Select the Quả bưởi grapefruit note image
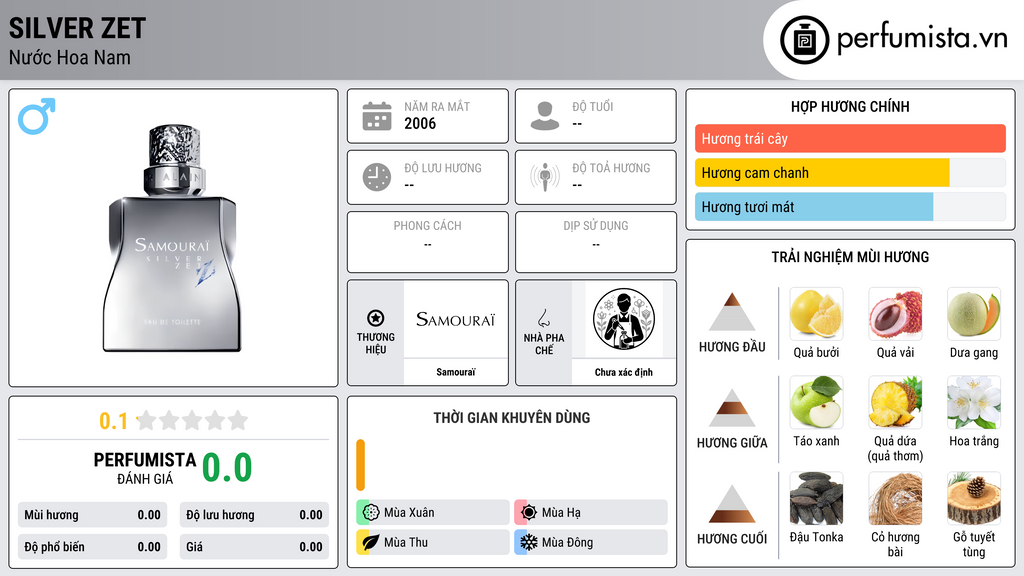This screenshot has height=576, width=1024. [816, 314]
